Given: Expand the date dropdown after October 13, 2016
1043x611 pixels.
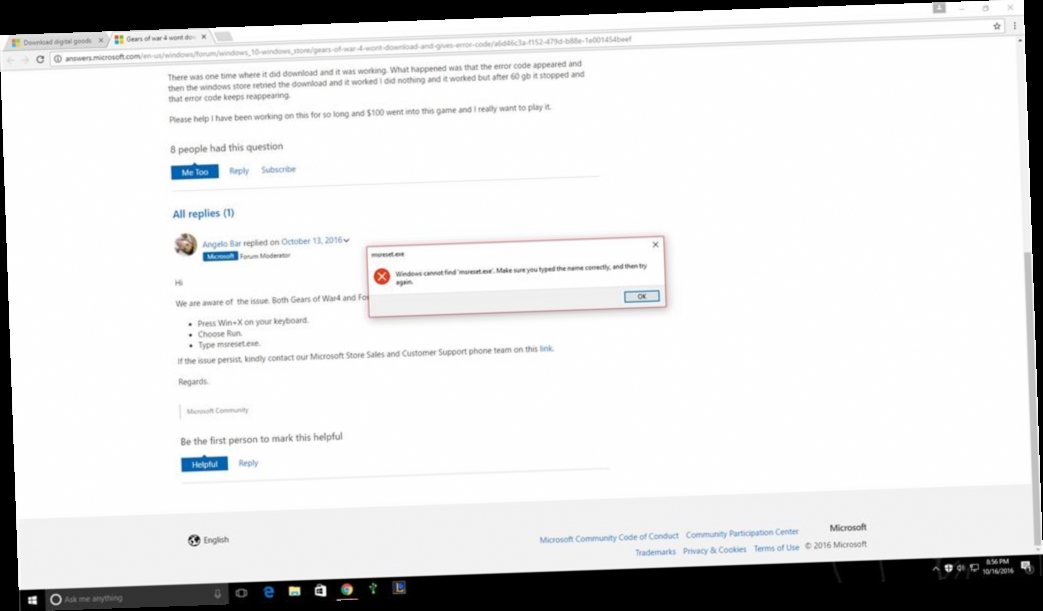Looking at the screenshot, I should click(x=346, y=239).
